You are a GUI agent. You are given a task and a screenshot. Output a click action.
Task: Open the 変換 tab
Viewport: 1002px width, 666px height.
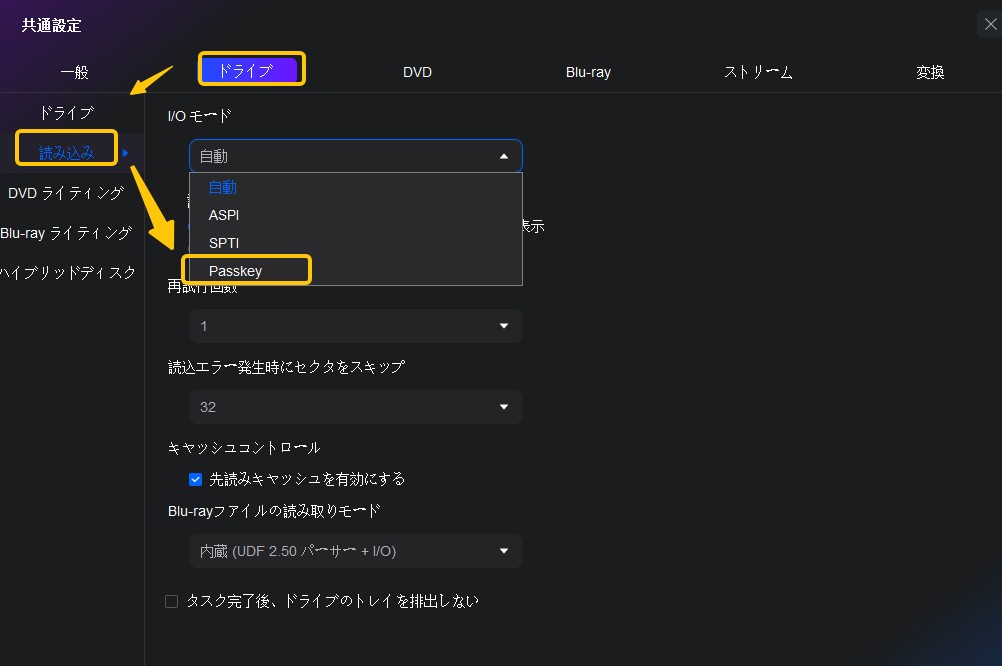coord(930,72)
